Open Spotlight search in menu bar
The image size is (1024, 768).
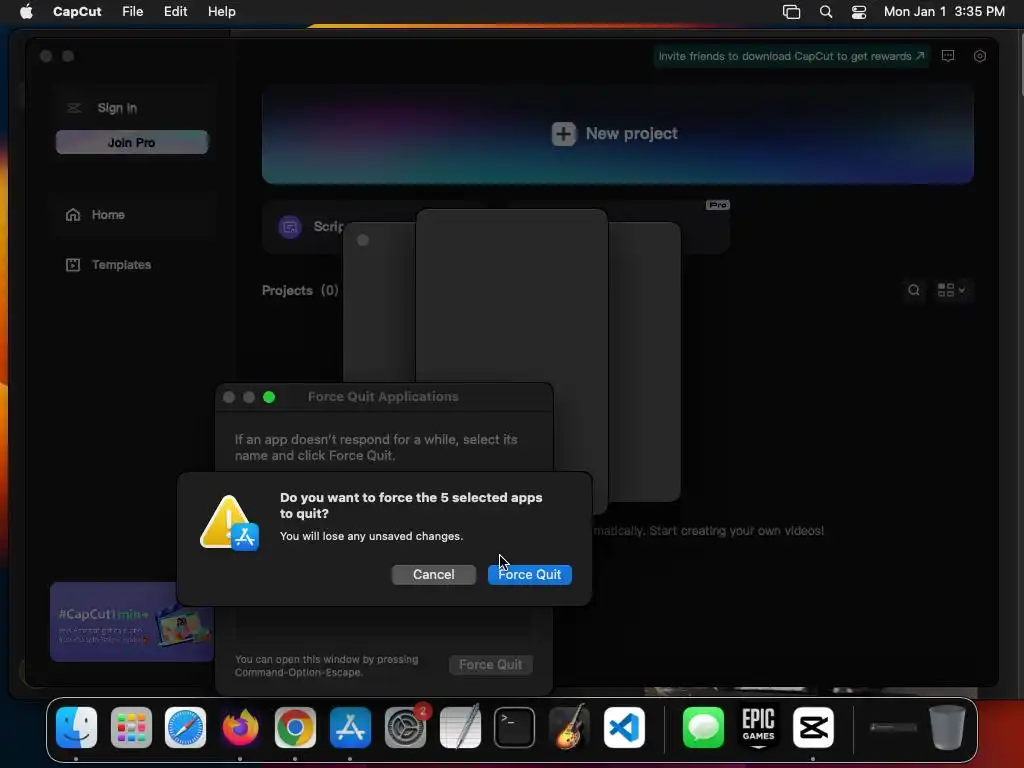(x=826, y=12)
